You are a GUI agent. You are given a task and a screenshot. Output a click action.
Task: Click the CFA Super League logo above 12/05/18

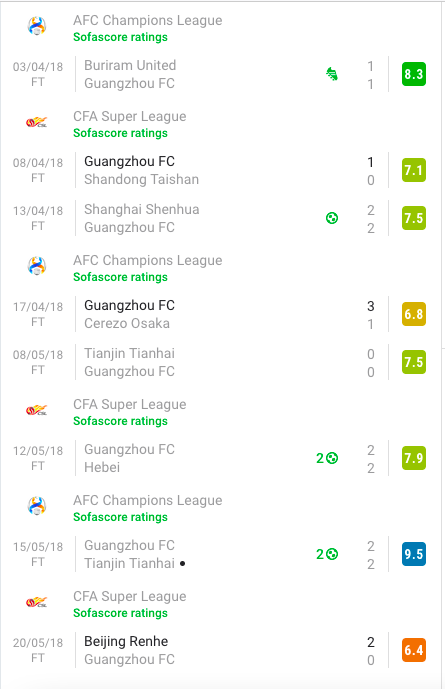37,410
